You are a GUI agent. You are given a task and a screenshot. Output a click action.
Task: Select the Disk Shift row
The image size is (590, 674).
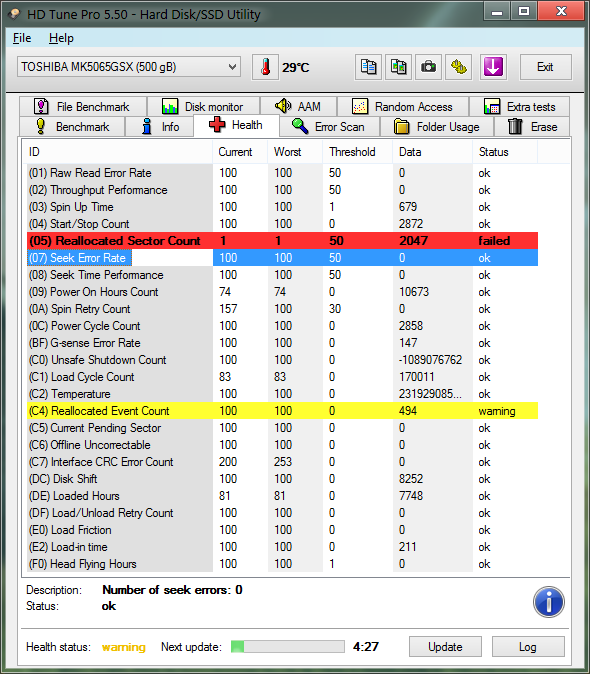(x=282, y=479)
